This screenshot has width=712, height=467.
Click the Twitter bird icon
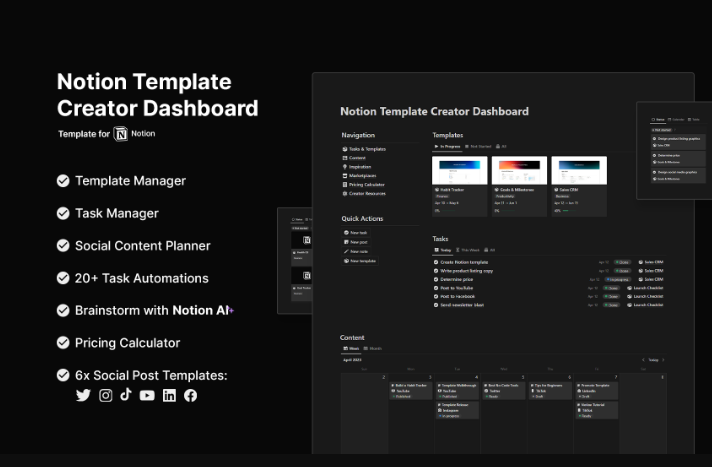(x=83, y=395)
